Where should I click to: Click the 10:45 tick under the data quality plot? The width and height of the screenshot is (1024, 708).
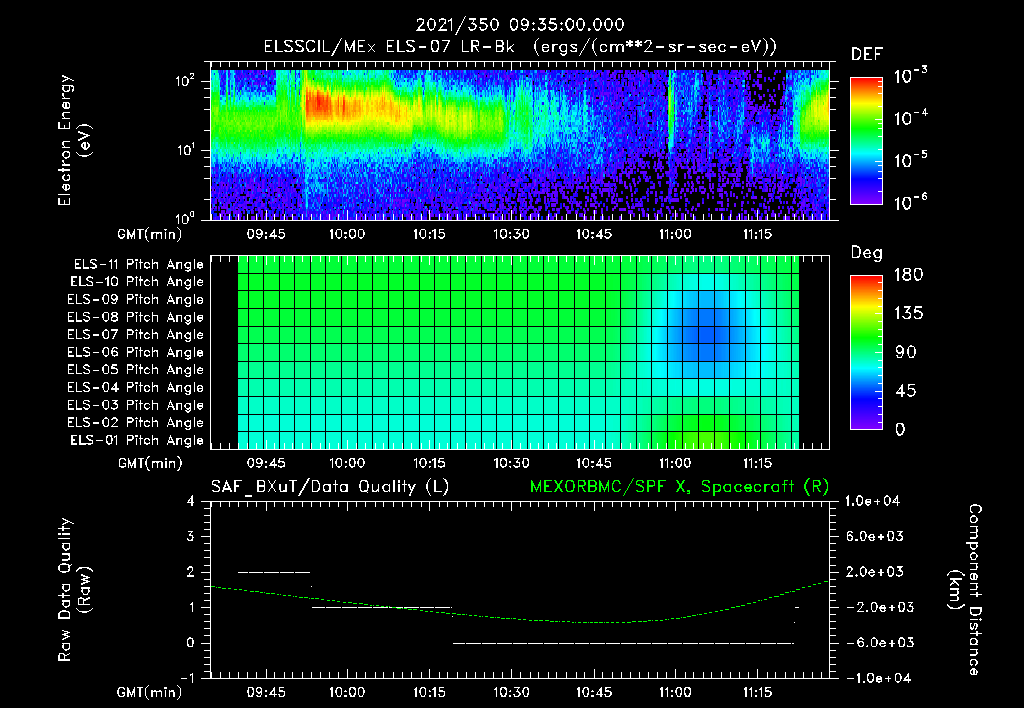click(x=594, y=692)
